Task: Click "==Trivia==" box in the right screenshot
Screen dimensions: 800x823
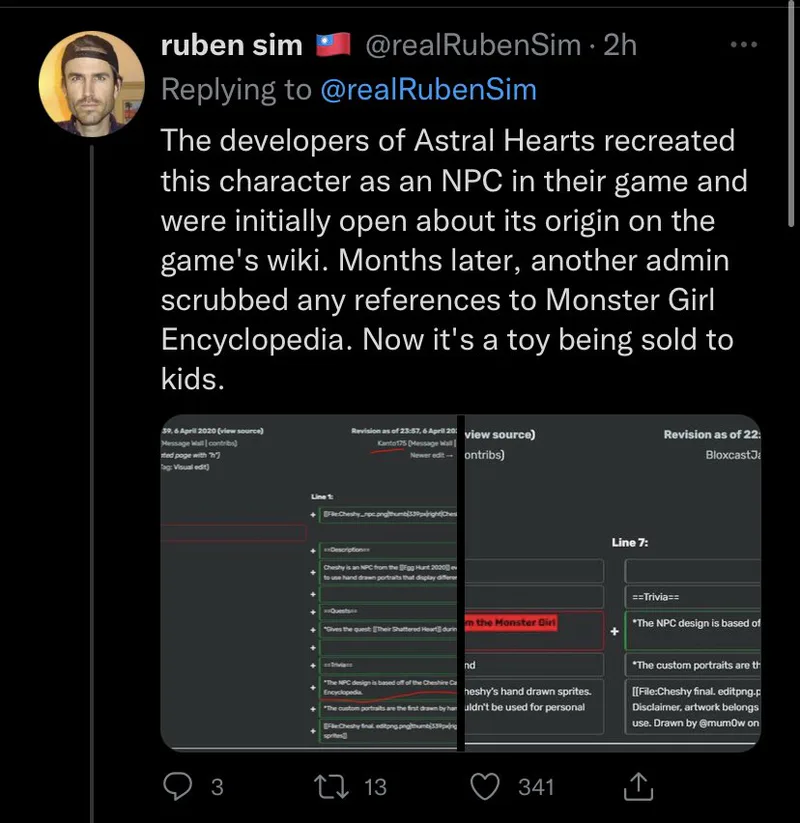Action: [690, 597]
